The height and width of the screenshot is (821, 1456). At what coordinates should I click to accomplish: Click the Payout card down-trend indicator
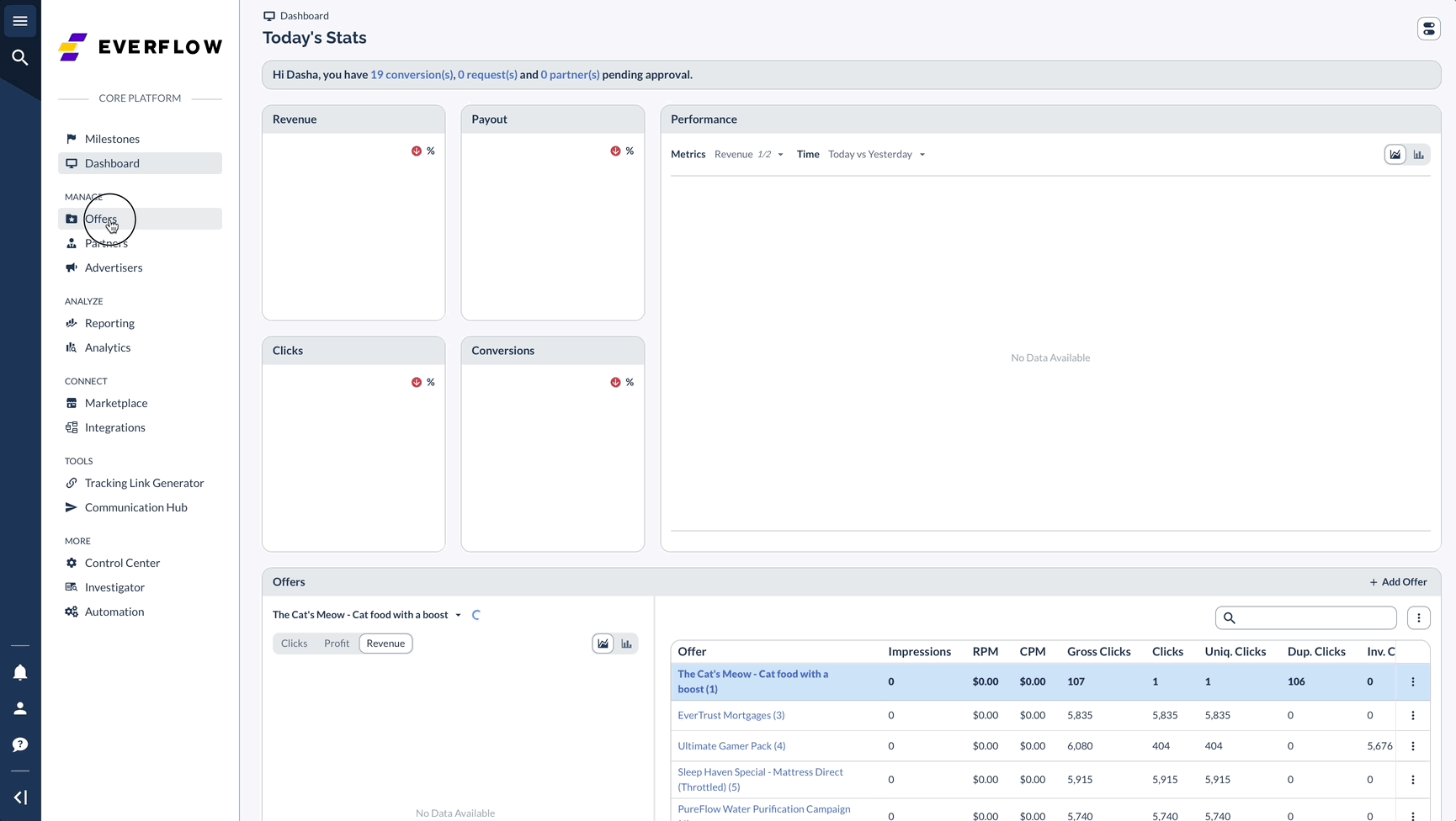click(x=615, y=151)
